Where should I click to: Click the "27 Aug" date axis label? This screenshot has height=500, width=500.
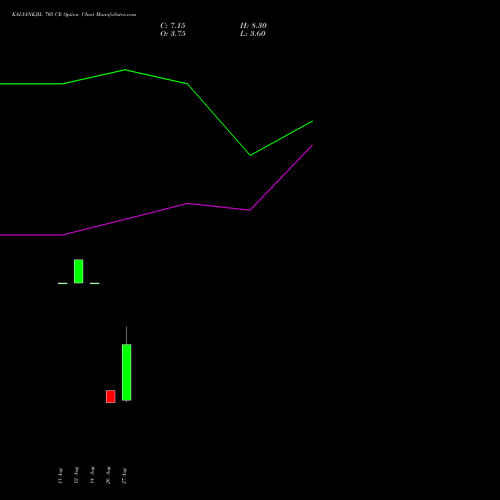click(x=124, y=475)
